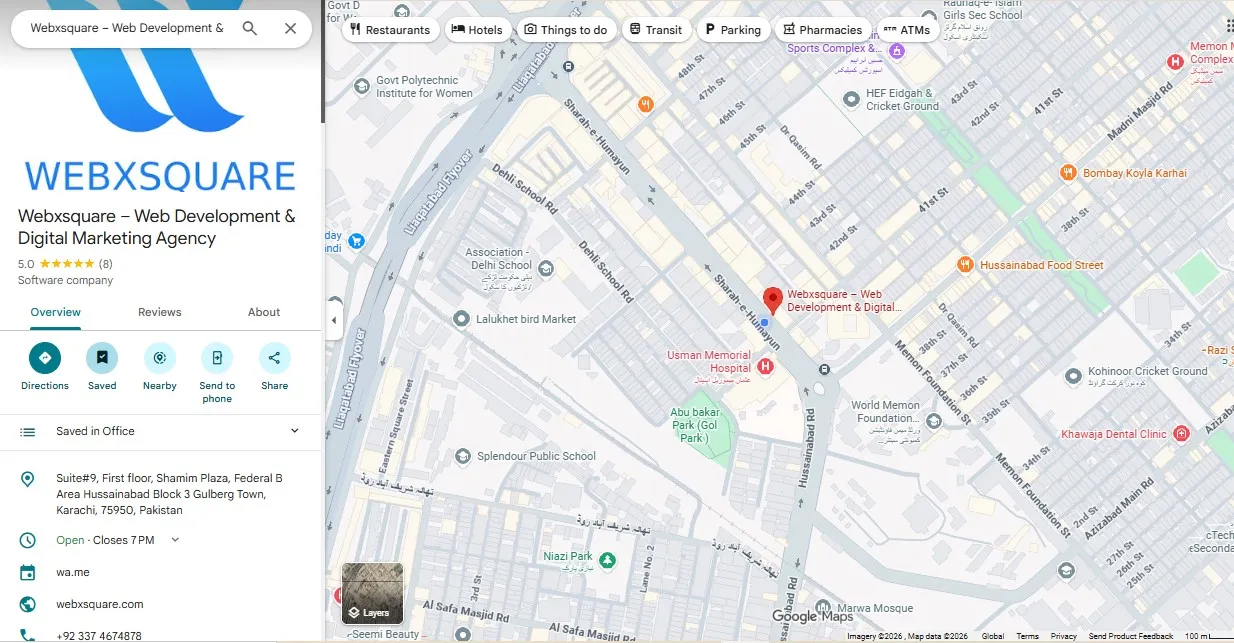Click the side panel scrollbar
Viewport: 1234px width, 643px height.
322,62
